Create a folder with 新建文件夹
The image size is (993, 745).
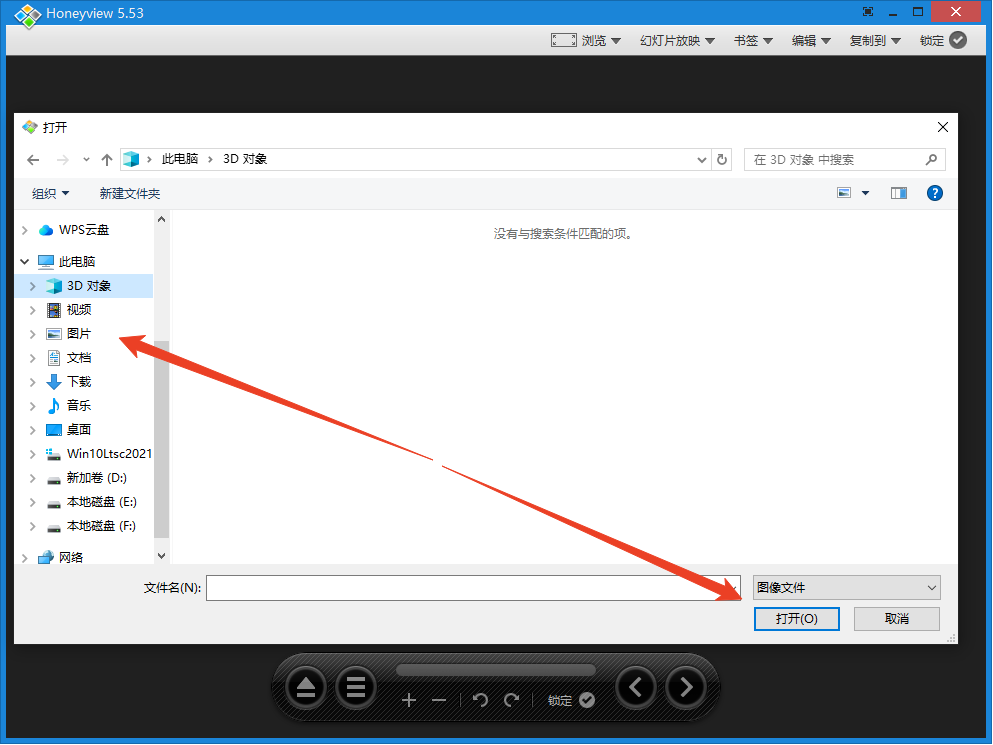pos(129,192)
